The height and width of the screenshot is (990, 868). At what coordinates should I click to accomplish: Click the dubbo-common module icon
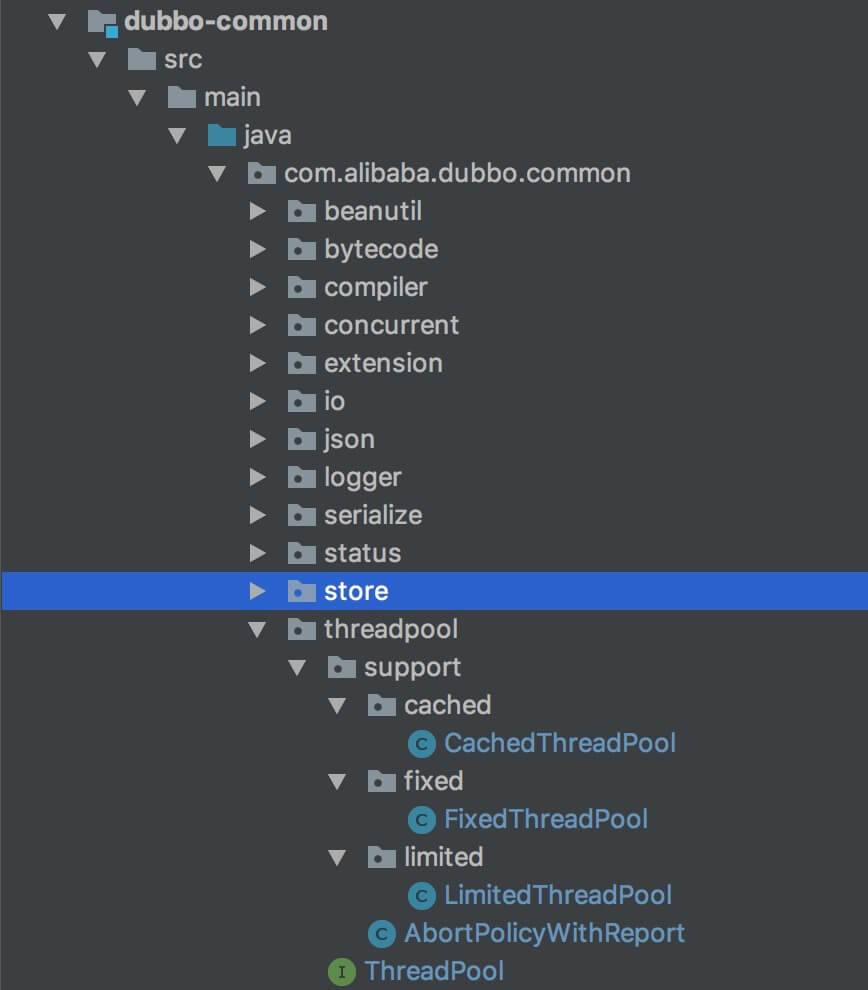102,21
